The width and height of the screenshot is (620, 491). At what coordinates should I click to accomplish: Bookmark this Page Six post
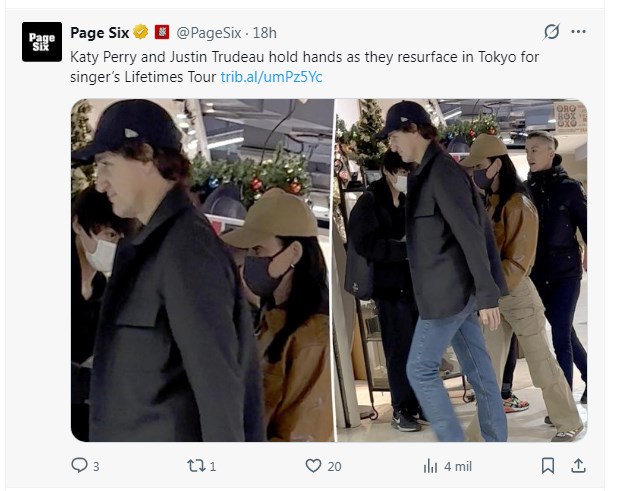click(x=548, y=465)
